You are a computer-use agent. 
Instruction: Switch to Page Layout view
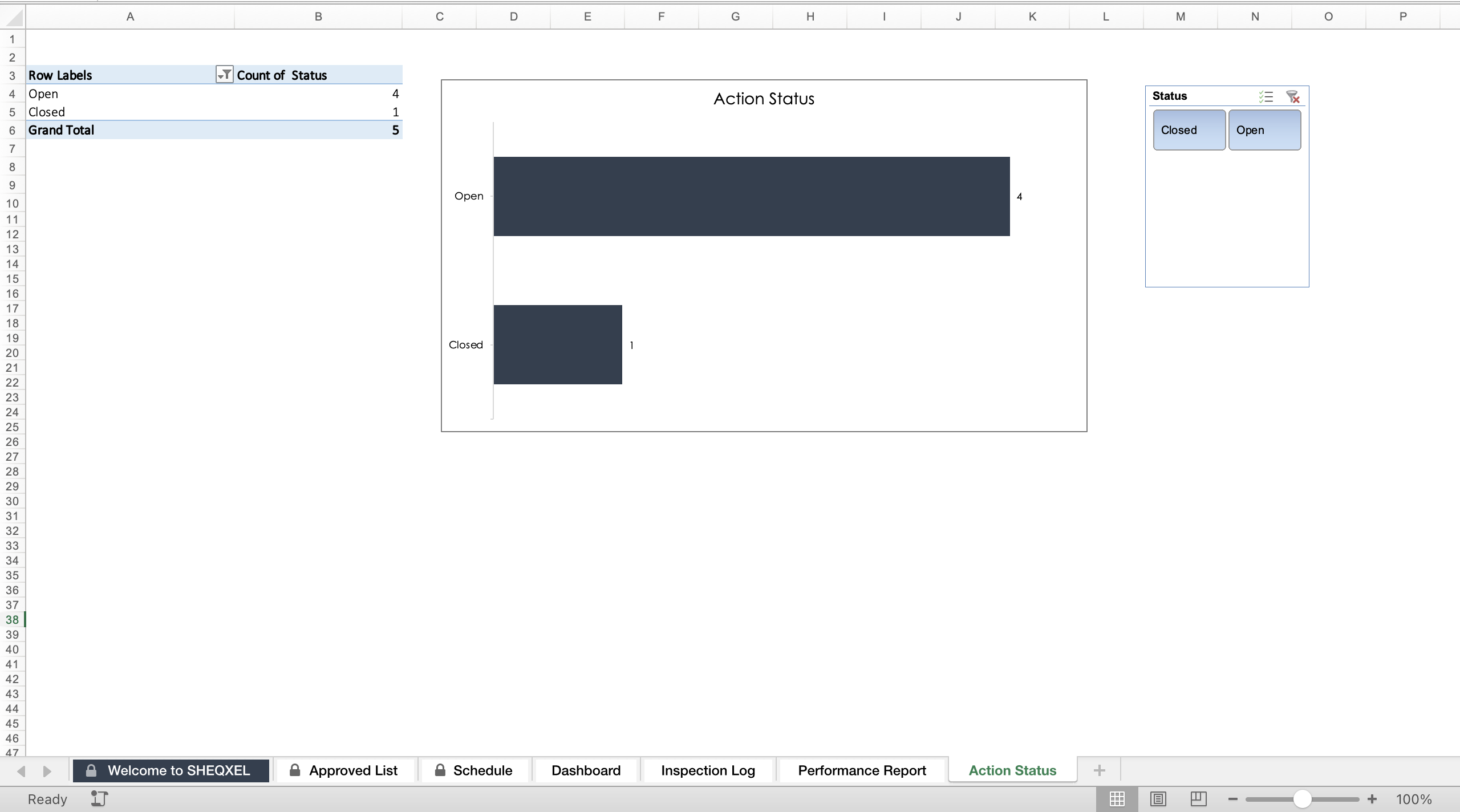pos(1158,799)
